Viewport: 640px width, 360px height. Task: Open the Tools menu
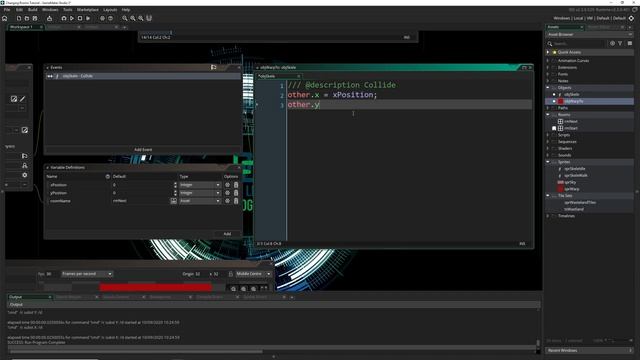[68, 9]
